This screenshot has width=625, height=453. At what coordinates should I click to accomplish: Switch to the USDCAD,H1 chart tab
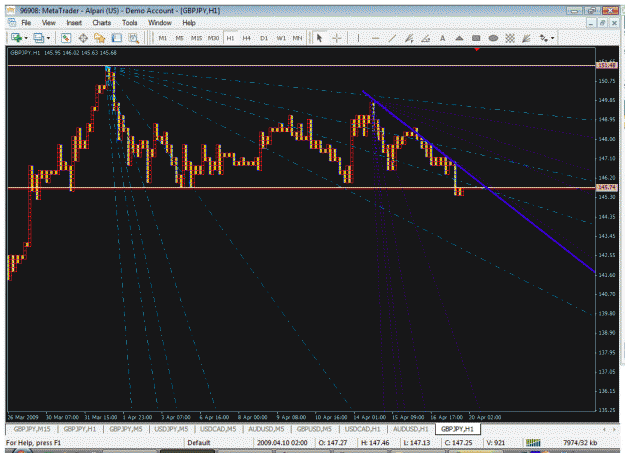[362, 429]
